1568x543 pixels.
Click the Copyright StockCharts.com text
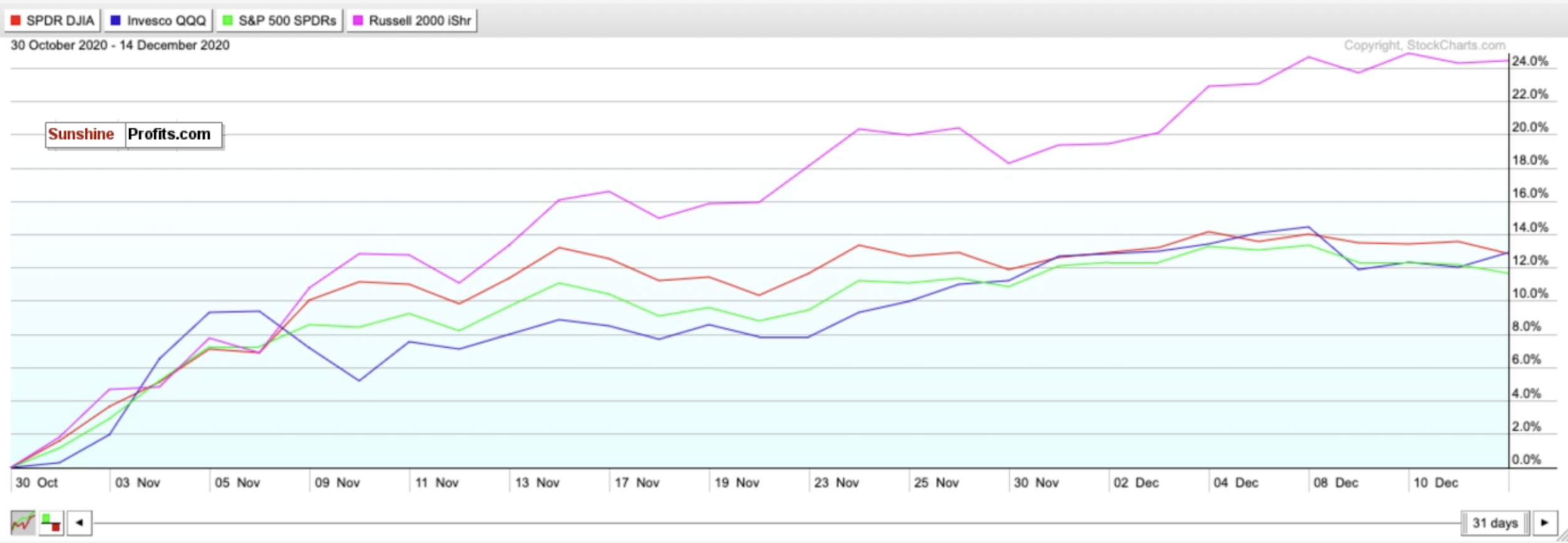coord(1424,45)
